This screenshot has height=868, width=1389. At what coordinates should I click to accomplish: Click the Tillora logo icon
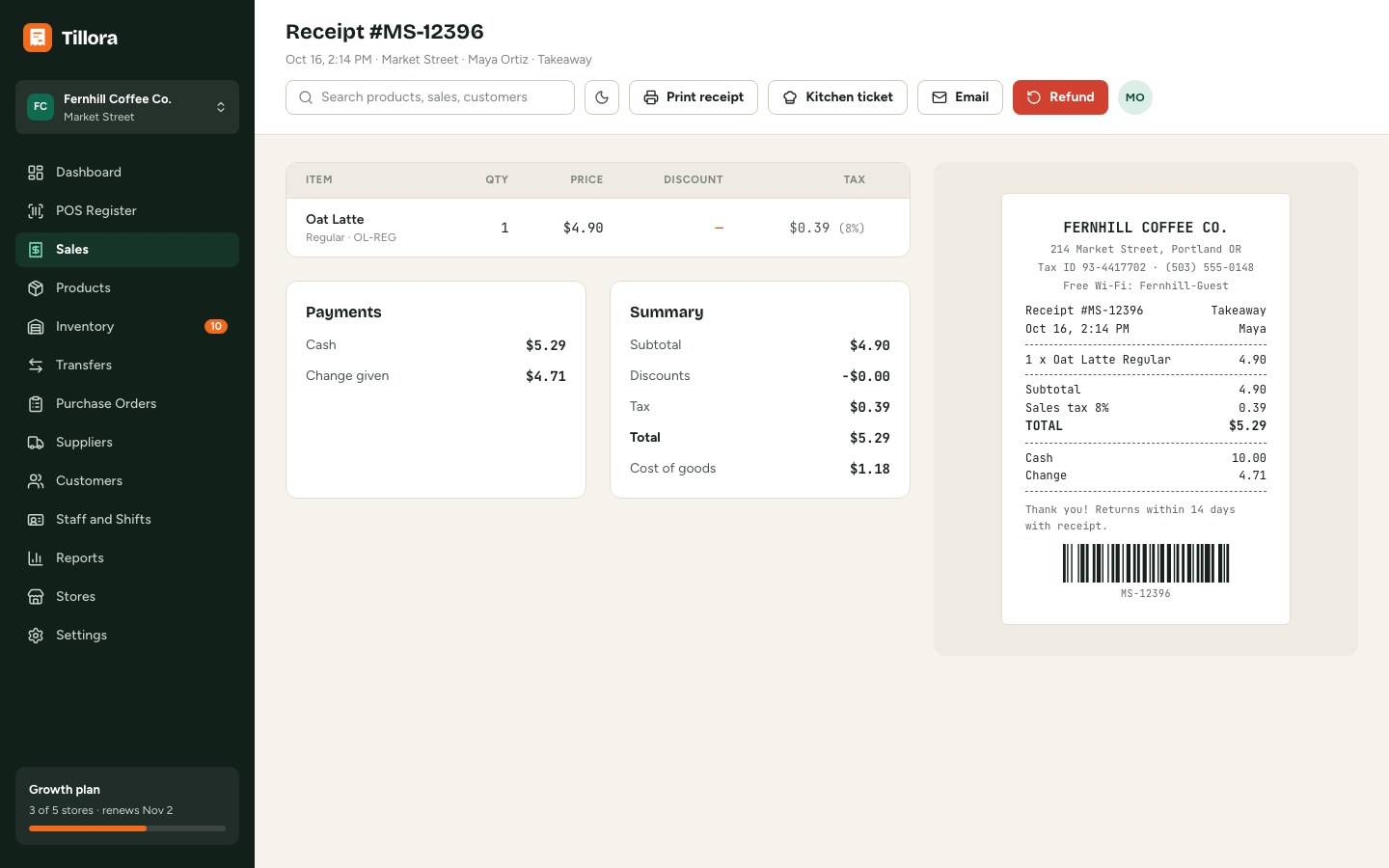[38, 38]
